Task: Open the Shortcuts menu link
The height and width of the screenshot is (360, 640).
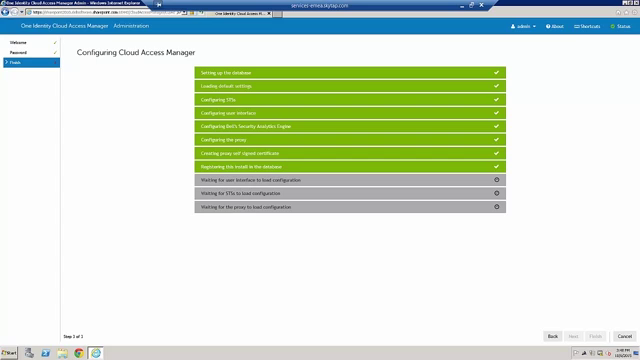Action: [x=587, y=26]
